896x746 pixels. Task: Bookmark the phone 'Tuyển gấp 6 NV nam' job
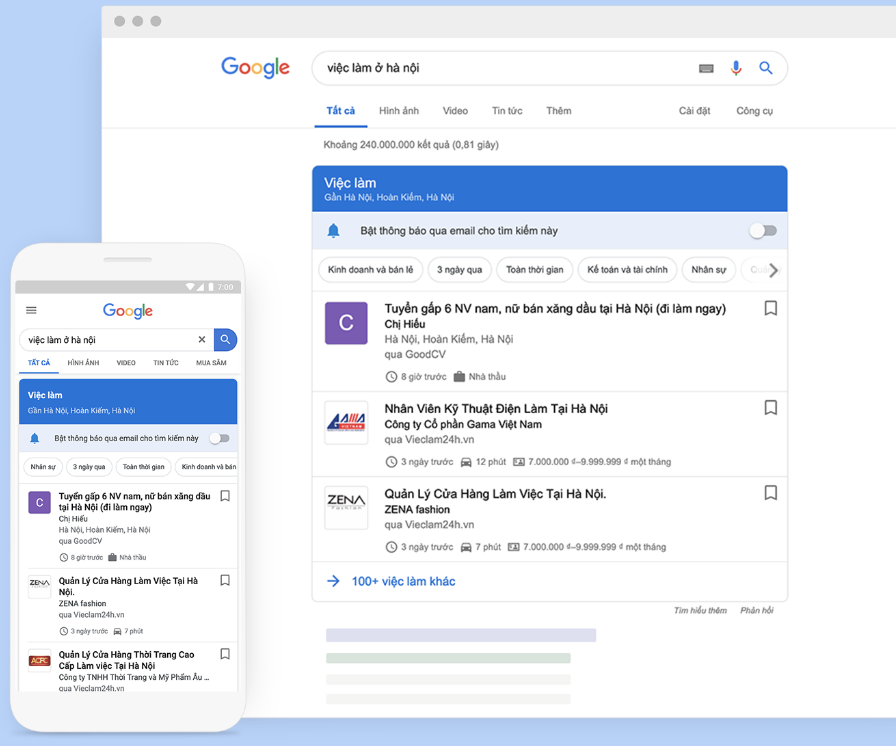(x=225, y=496)
